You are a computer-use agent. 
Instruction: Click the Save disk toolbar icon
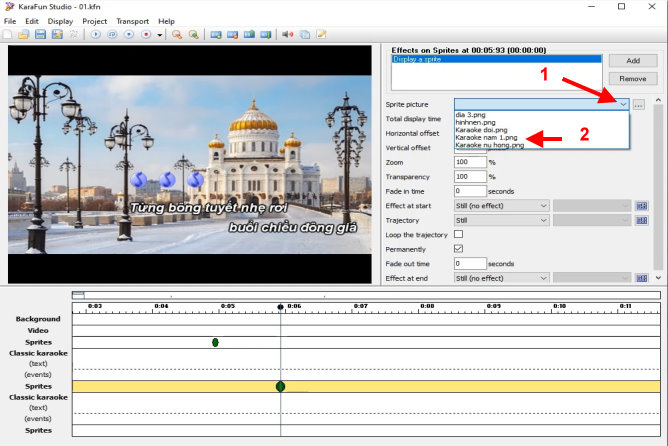40,35
